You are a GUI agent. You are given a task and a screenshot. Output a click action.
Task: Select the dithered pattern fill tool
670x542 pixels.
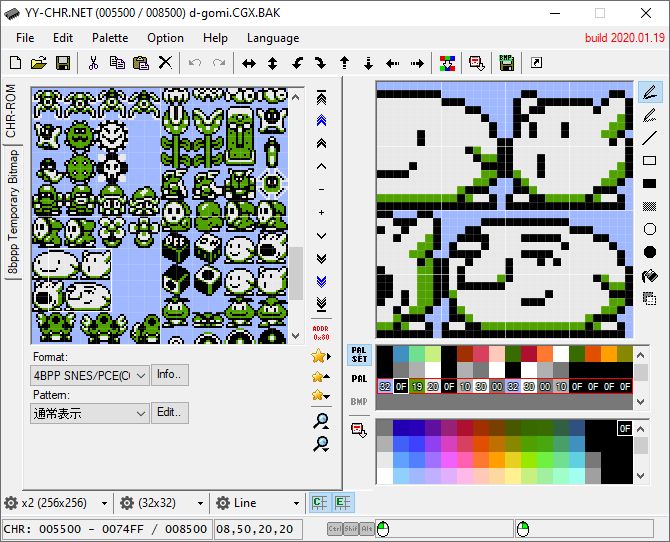(649, 207)
